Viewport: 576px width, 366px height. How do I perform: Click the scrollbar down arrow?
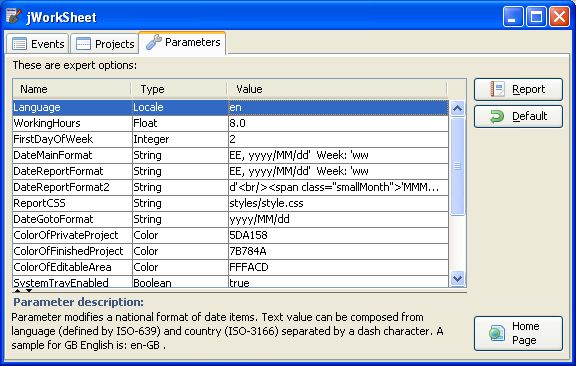[x=457, y=279]
